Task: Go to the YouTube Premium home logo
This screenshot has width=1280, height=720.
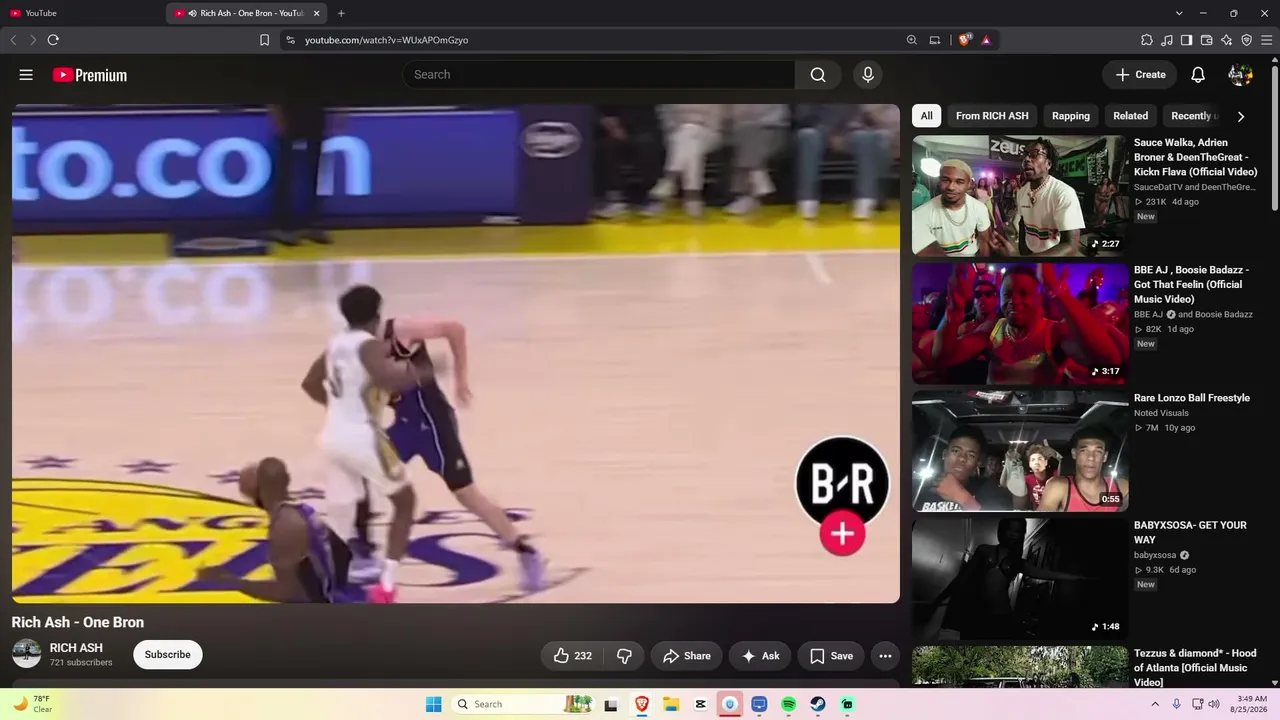Action: point(90,75)
